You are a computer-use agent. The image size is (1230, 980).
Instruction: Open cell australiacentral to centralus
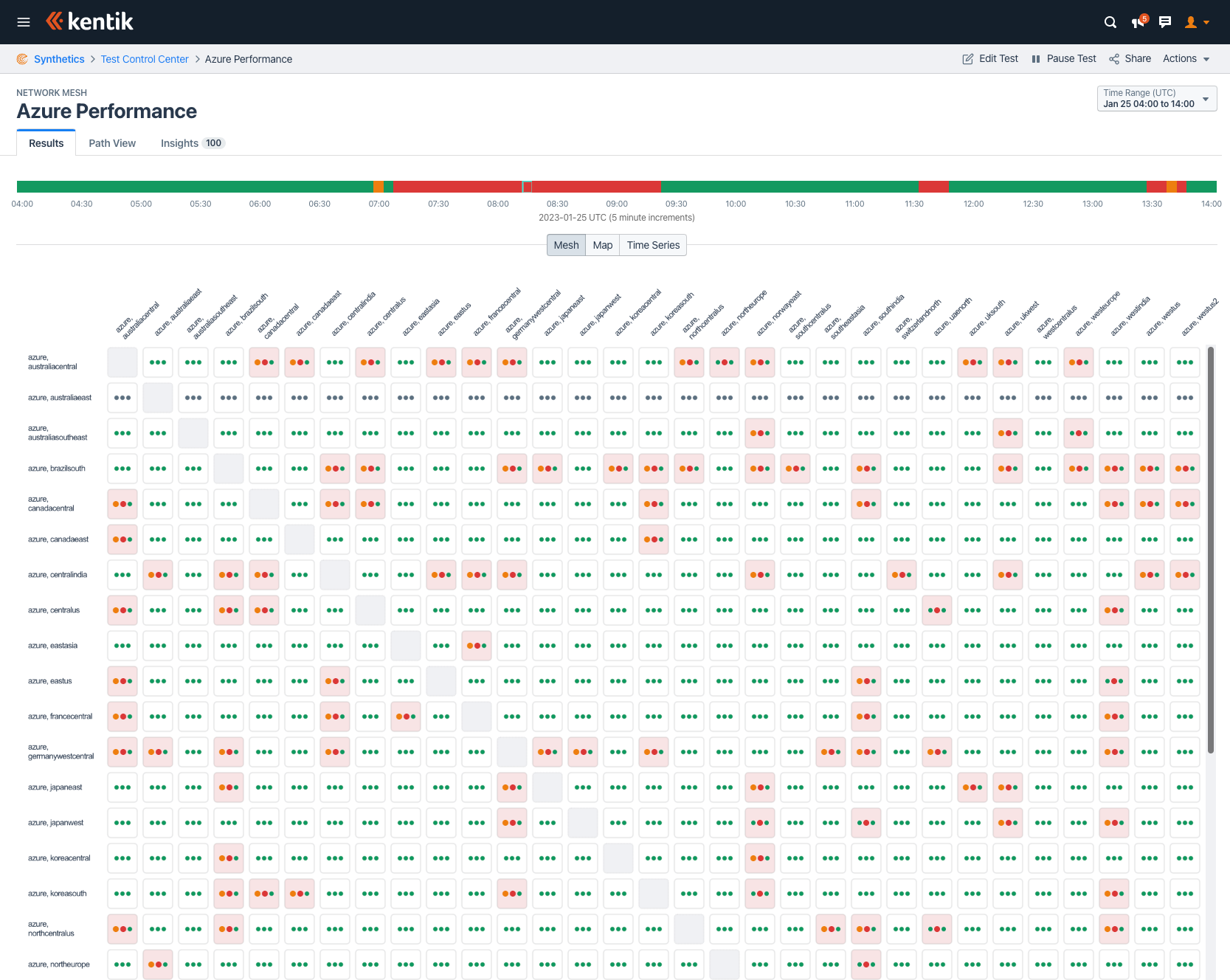(370, 362)
